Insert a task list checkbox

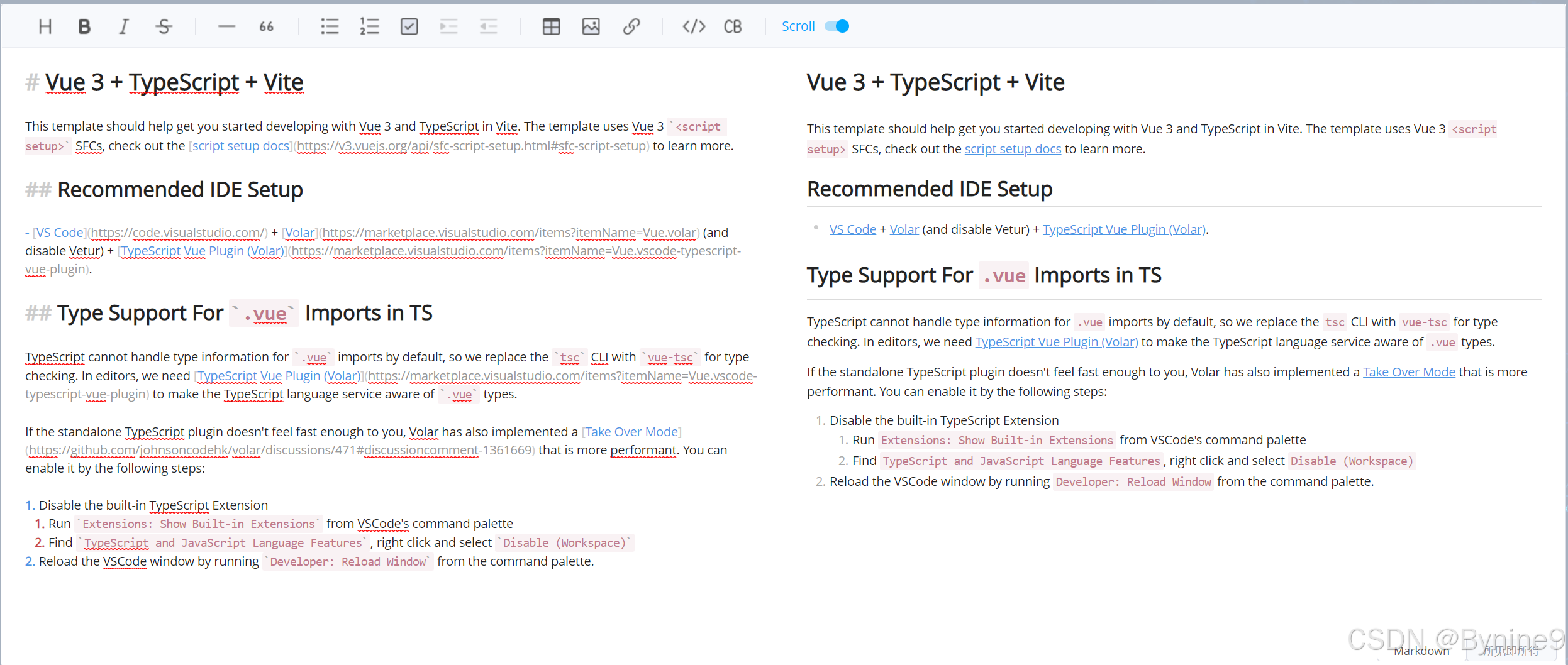tap(409, 26)
